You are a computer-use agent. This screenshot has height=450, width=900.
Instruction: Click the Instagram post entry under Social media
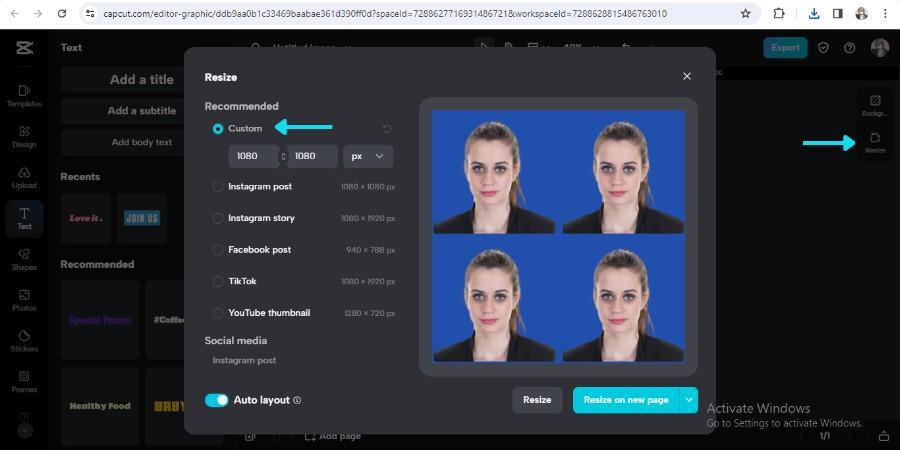pos(244,360)
